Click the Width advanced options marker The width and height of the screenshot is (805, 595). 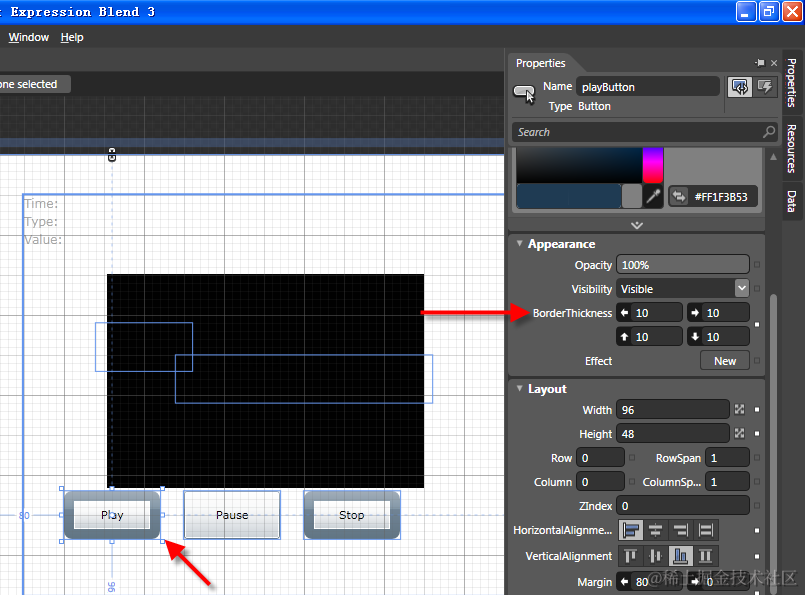click(757, 409)
